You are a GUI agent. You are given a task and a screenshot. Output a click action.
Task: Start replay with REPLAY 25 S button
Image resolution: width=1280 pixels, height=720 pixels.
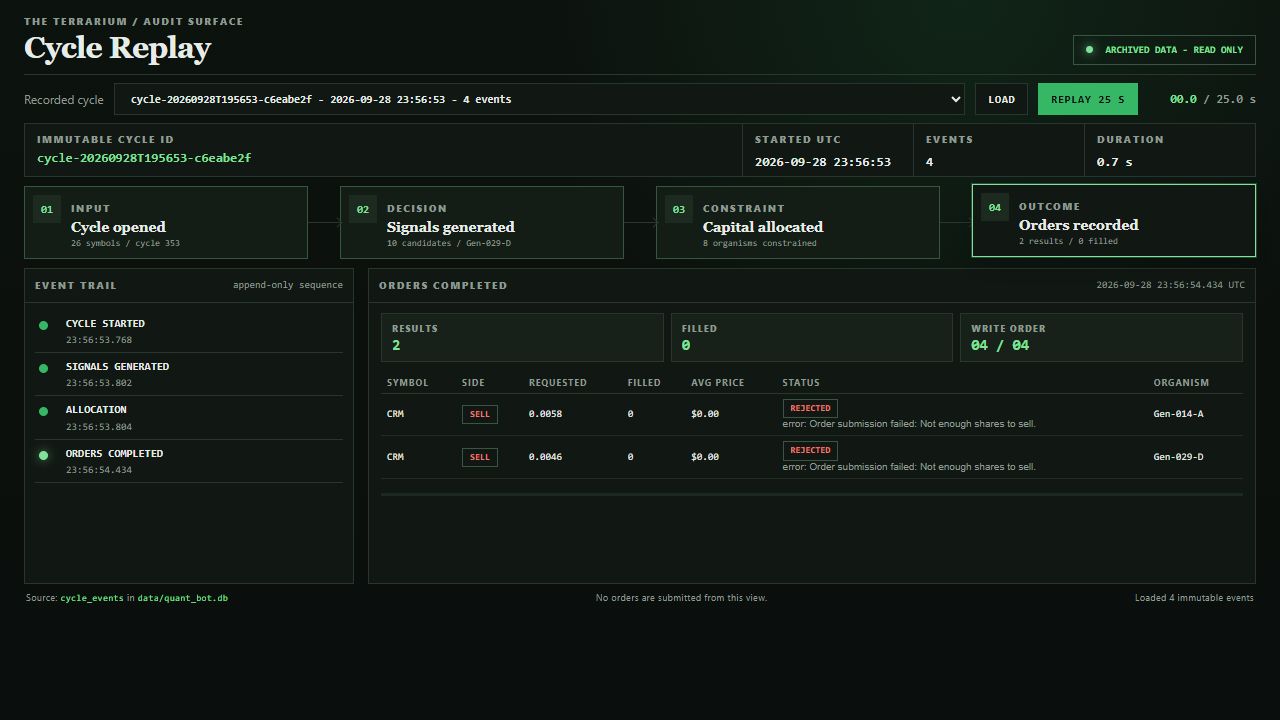(1088, 99)
